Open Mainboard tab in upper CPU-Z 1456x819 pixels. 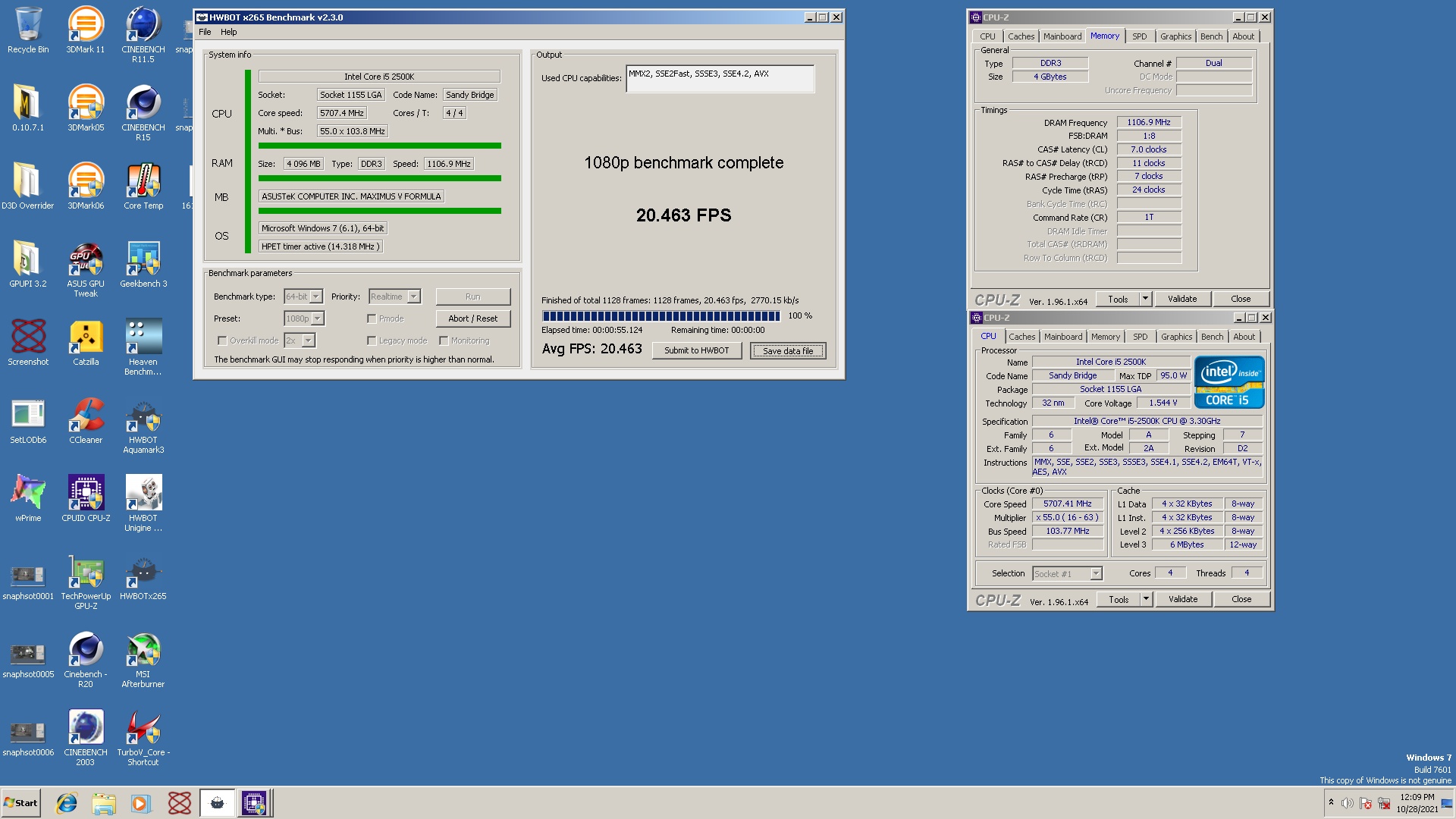coord(1062,36)
